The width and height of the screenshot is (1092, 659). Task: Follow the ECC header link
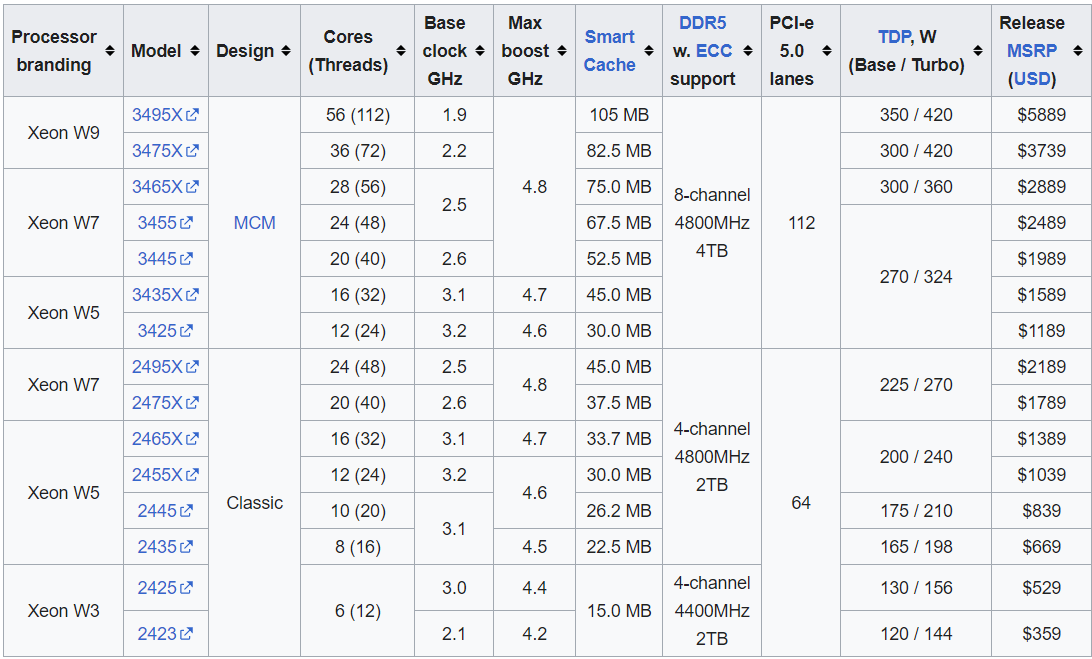(x=713, y=51)
